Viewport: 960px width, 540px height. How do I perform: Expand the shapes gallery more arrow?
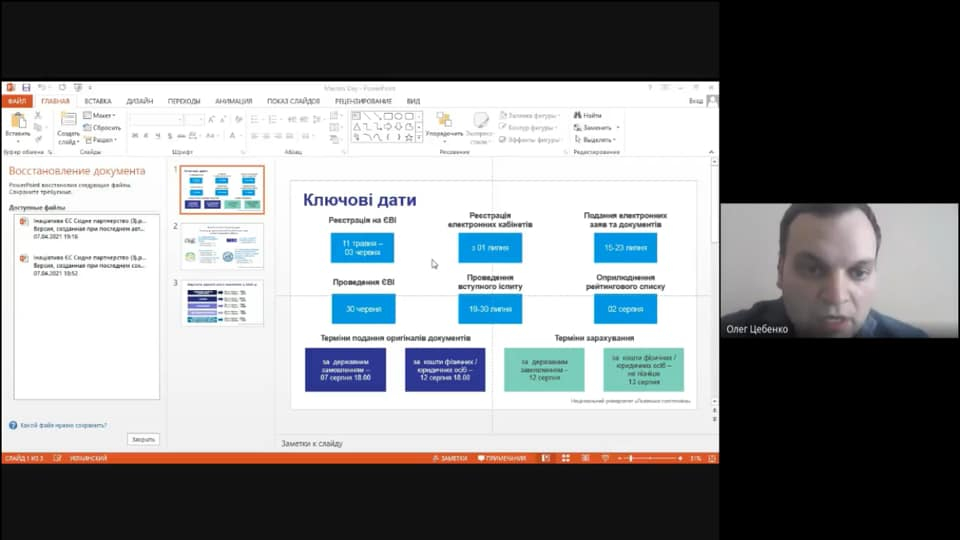(419, 138)
